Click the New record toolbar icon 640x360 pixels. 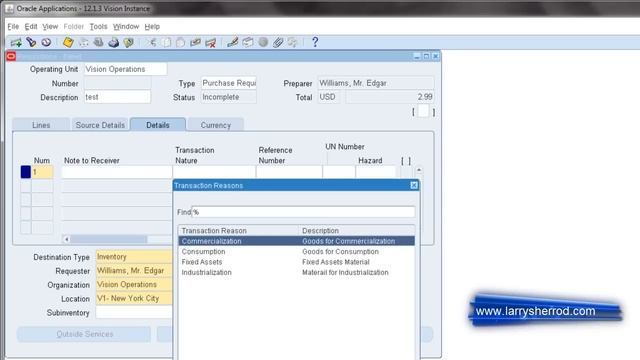coord(16,42)
